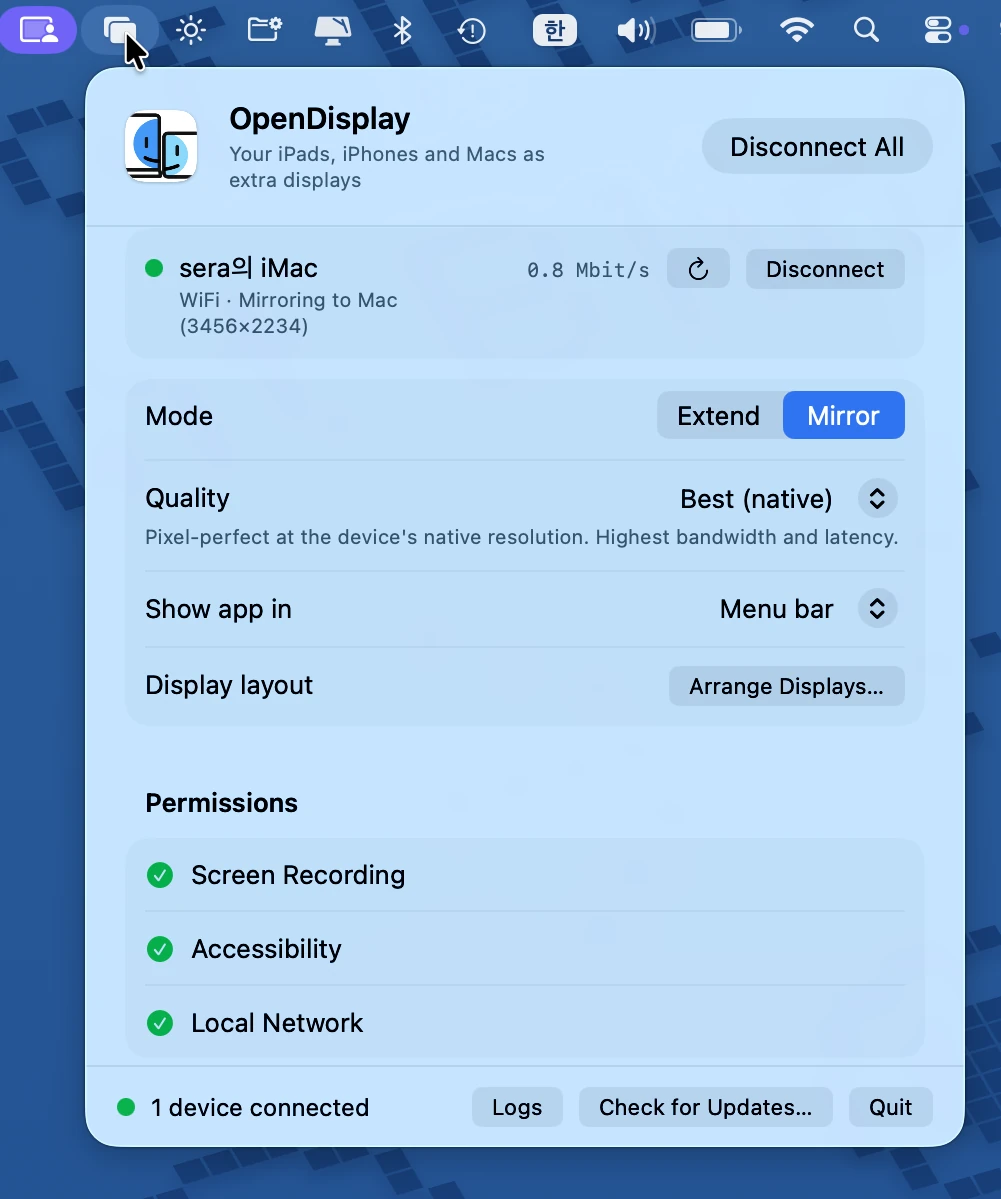Image resolution: width=1001 pixels, height=1199 pixels.
Task: Open Control Center
Action: 938,31
